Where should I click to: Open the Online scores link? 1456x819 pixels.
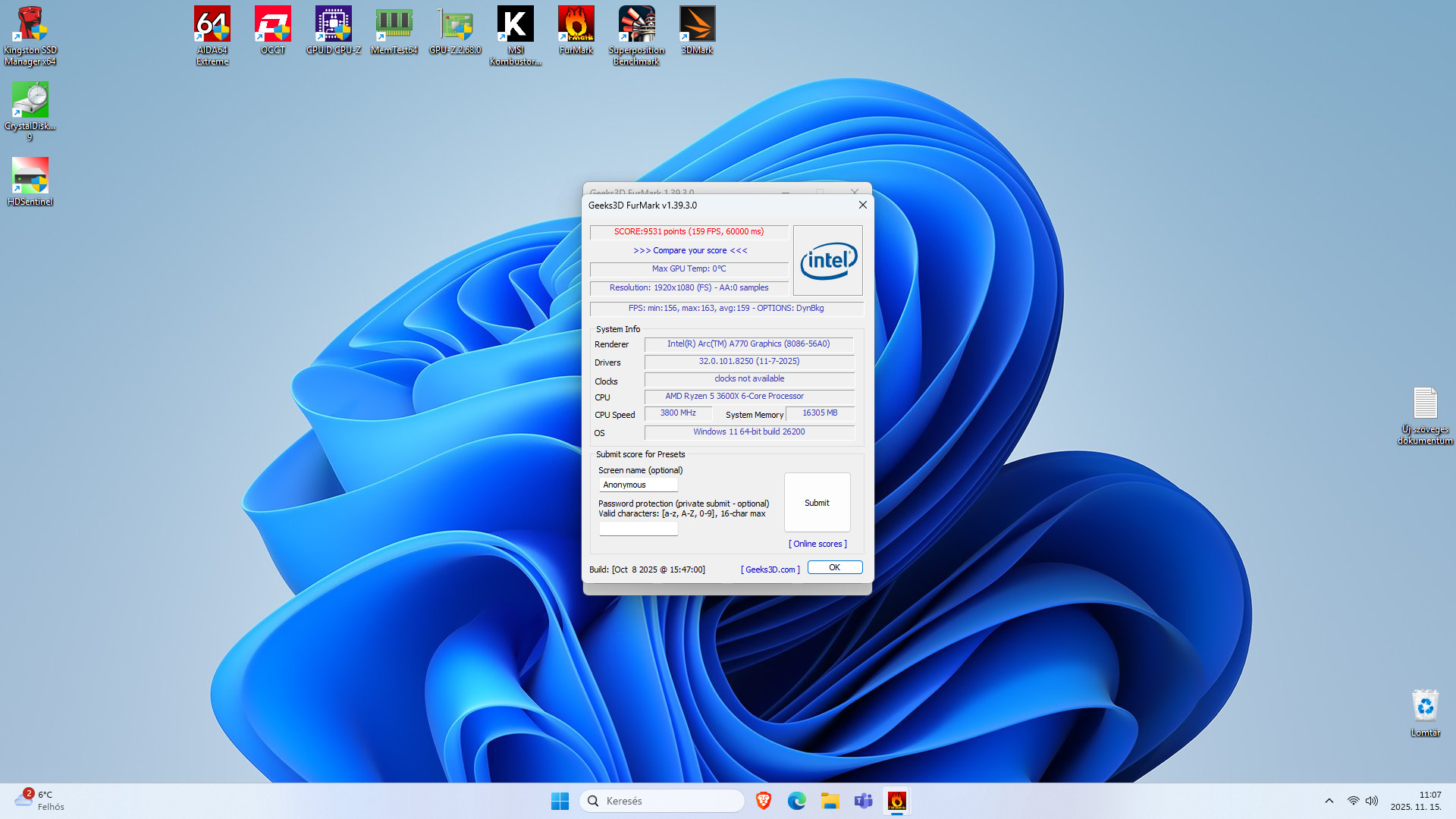click(x=817, y=544)
